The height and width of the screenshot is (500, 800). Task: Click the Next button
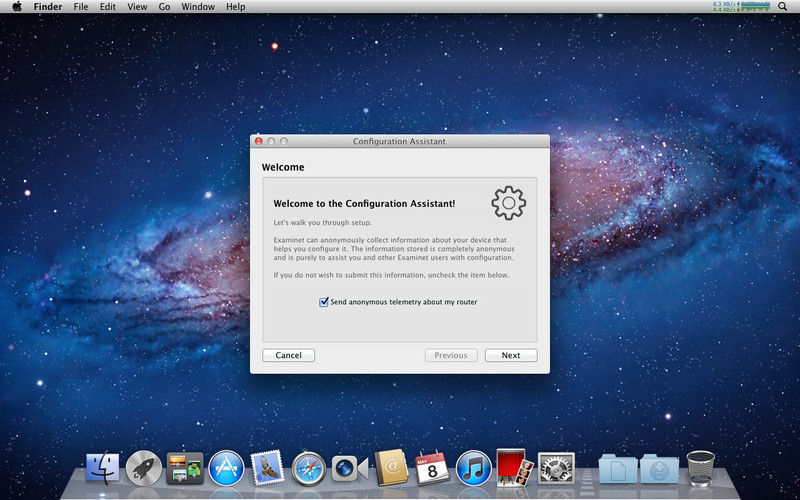(510, 355)
